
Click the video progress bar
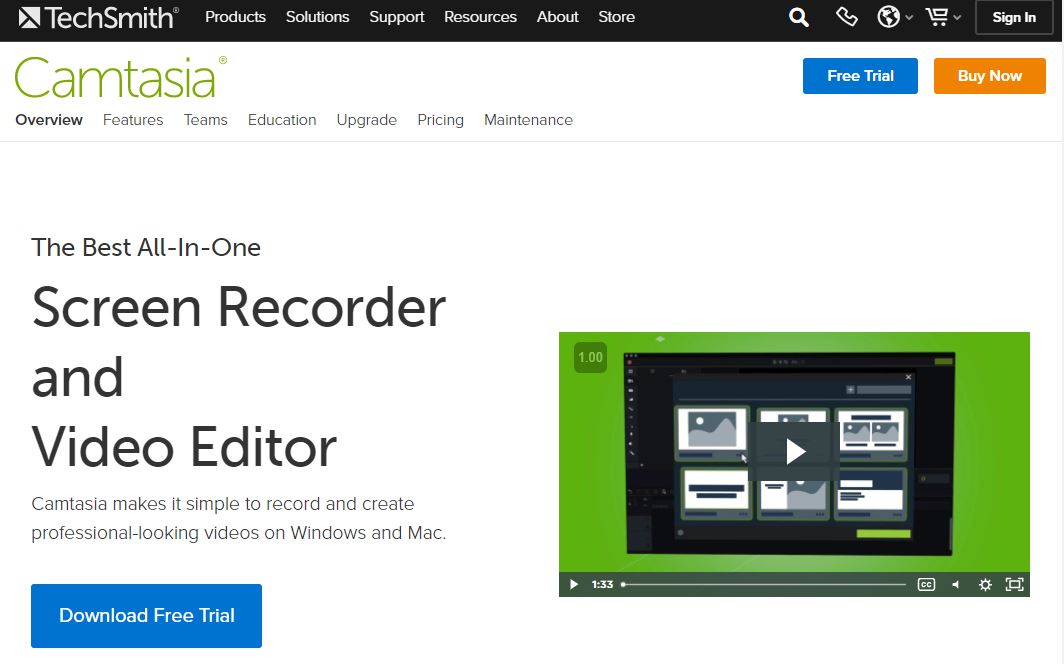pos(763,585)
